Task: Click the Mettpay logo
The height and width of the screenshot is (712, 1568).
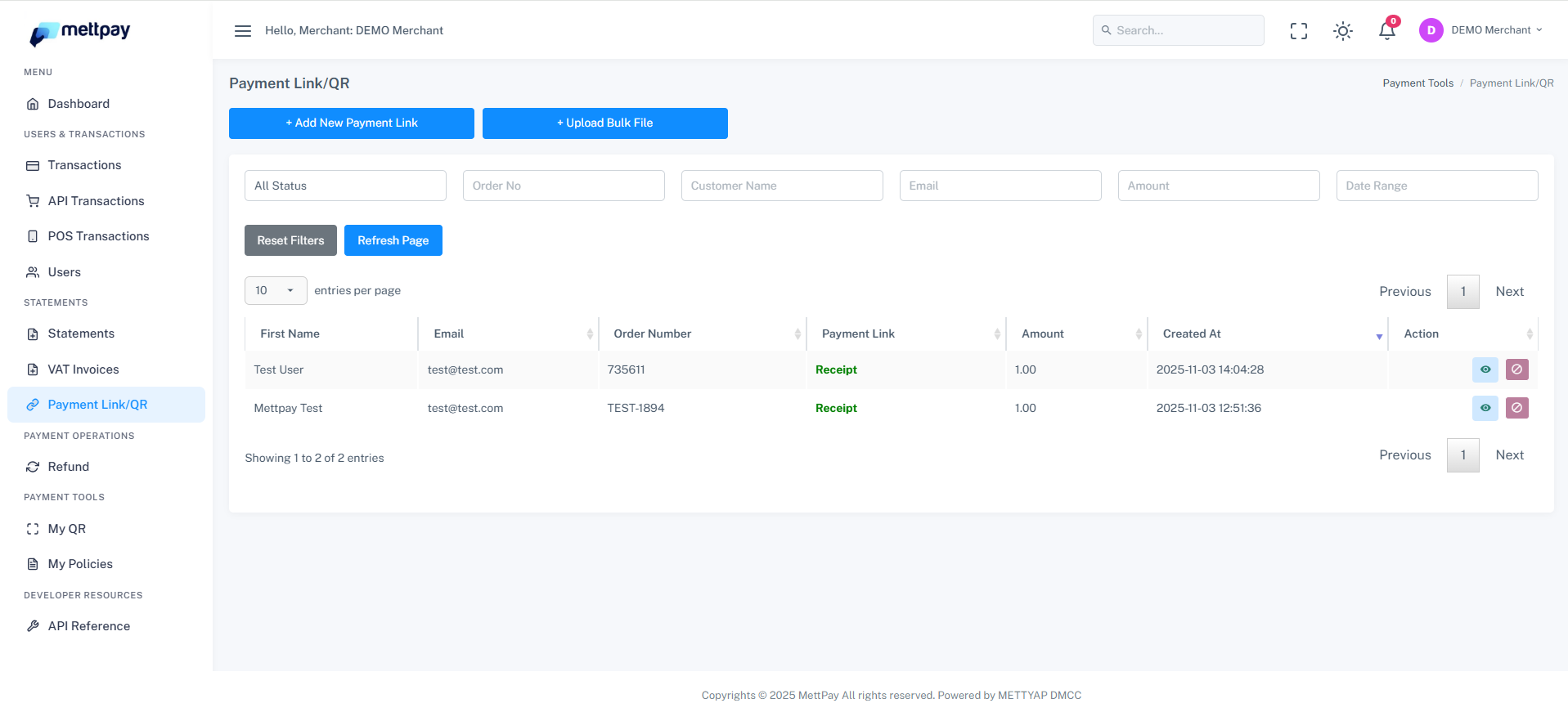Action: click(x=80, y=33)
